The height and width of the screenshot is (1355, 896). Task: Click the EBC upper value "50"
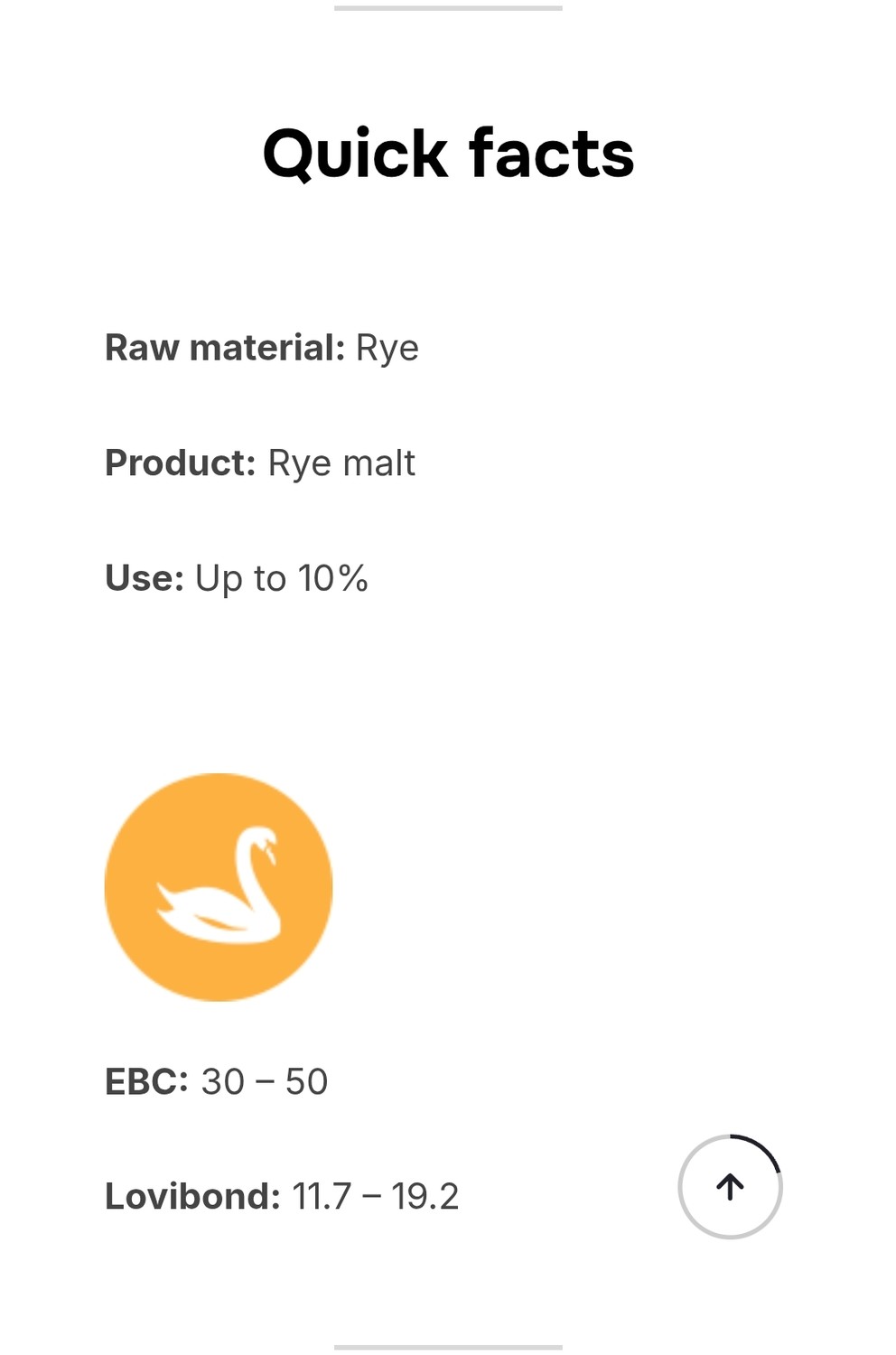pyautogui.click(x=306, y=1081)
